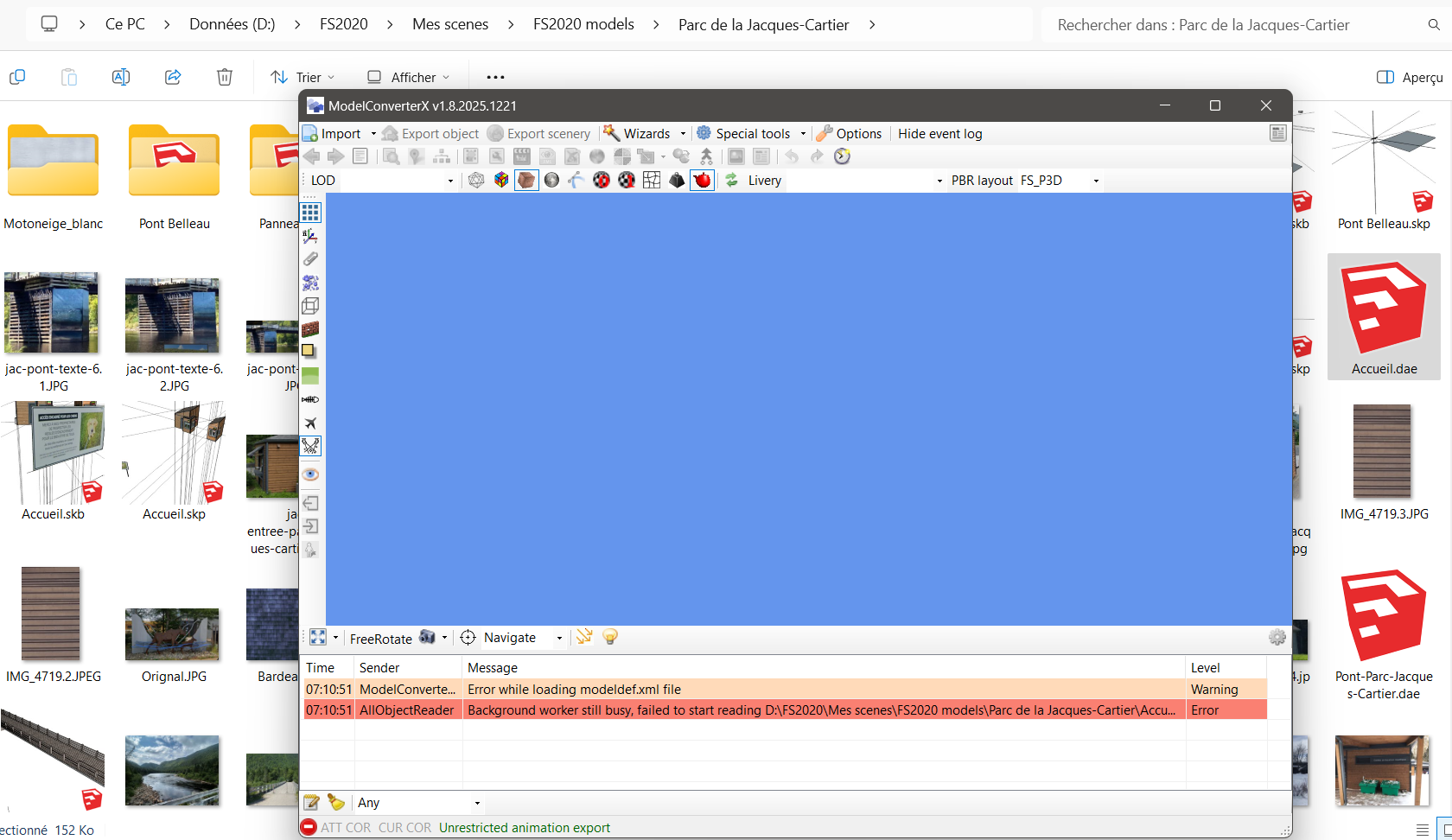Click the checkered sphere 0 icon
Viewport: 1452px width, 840px height.
(x=602, y=180)
